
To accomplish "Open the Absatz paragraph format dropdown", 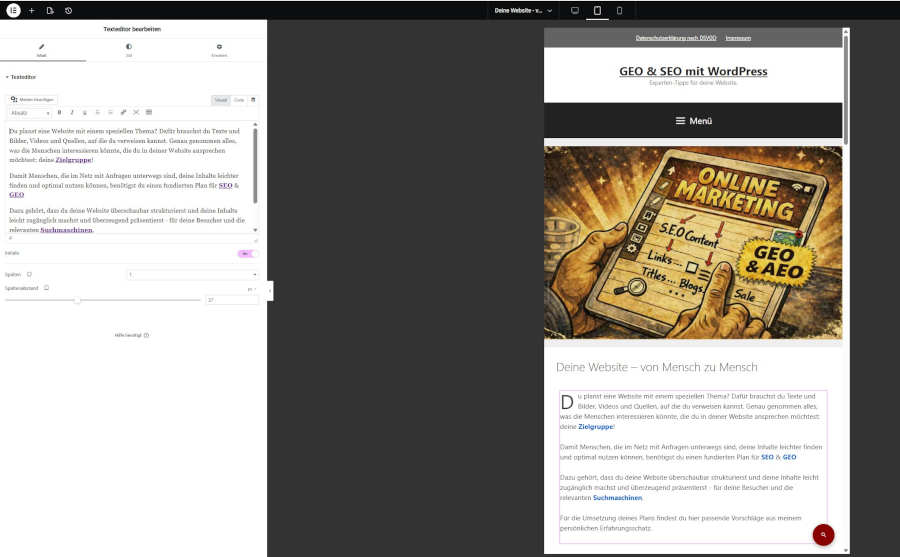I will click(x=30, y=113).
